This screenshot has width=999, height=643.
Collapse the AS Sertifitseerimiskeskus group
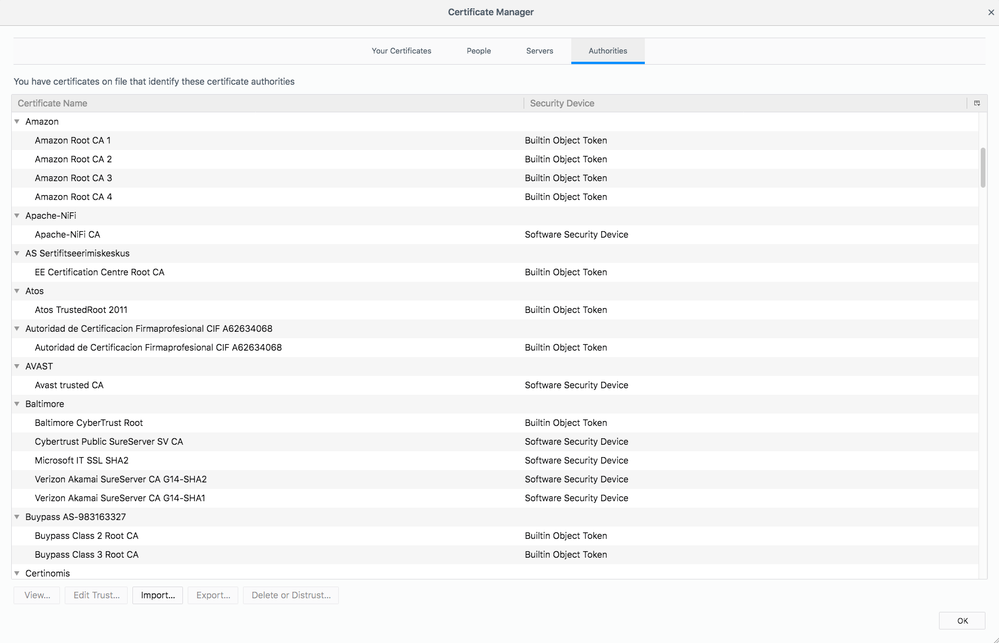[17, 254]
